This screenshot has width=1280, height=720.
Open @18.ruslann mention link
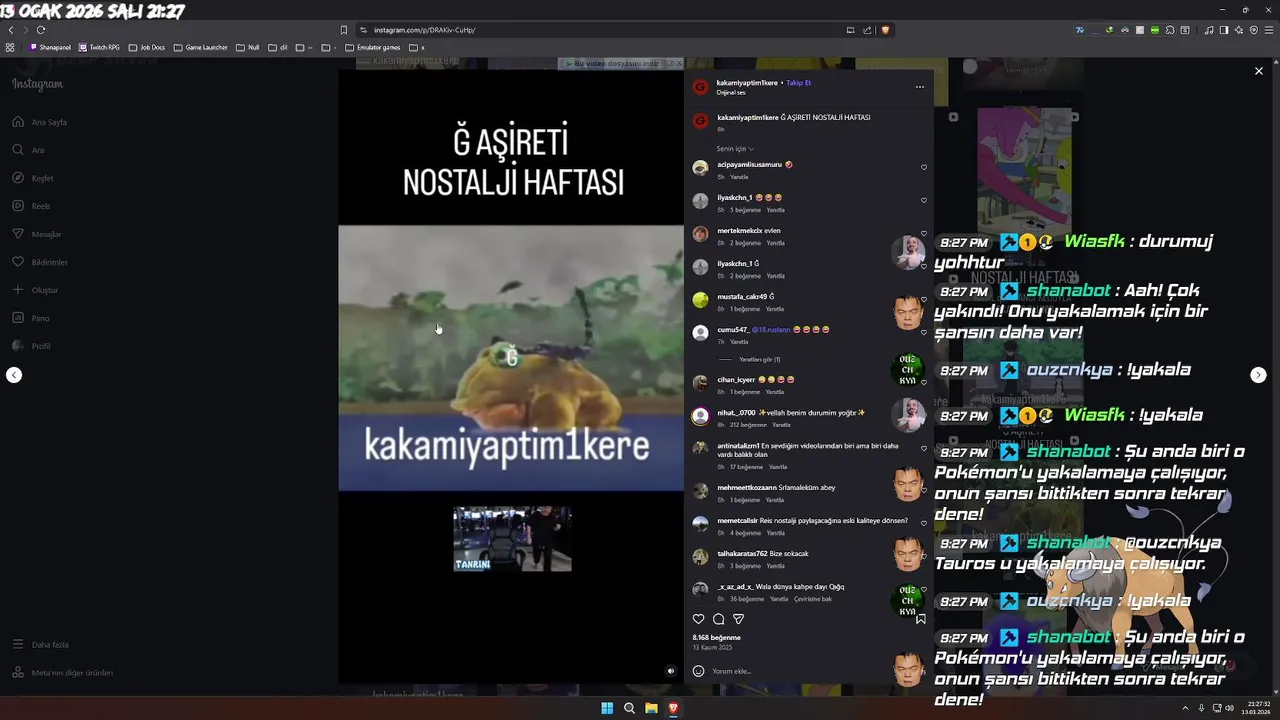click(771, 329)
